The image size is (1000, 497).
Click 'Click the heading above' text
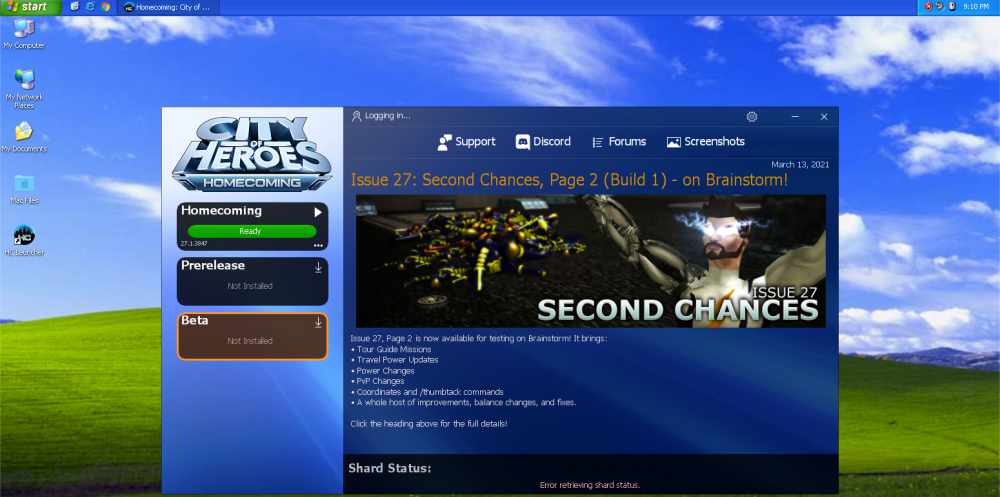click(429, 424)
